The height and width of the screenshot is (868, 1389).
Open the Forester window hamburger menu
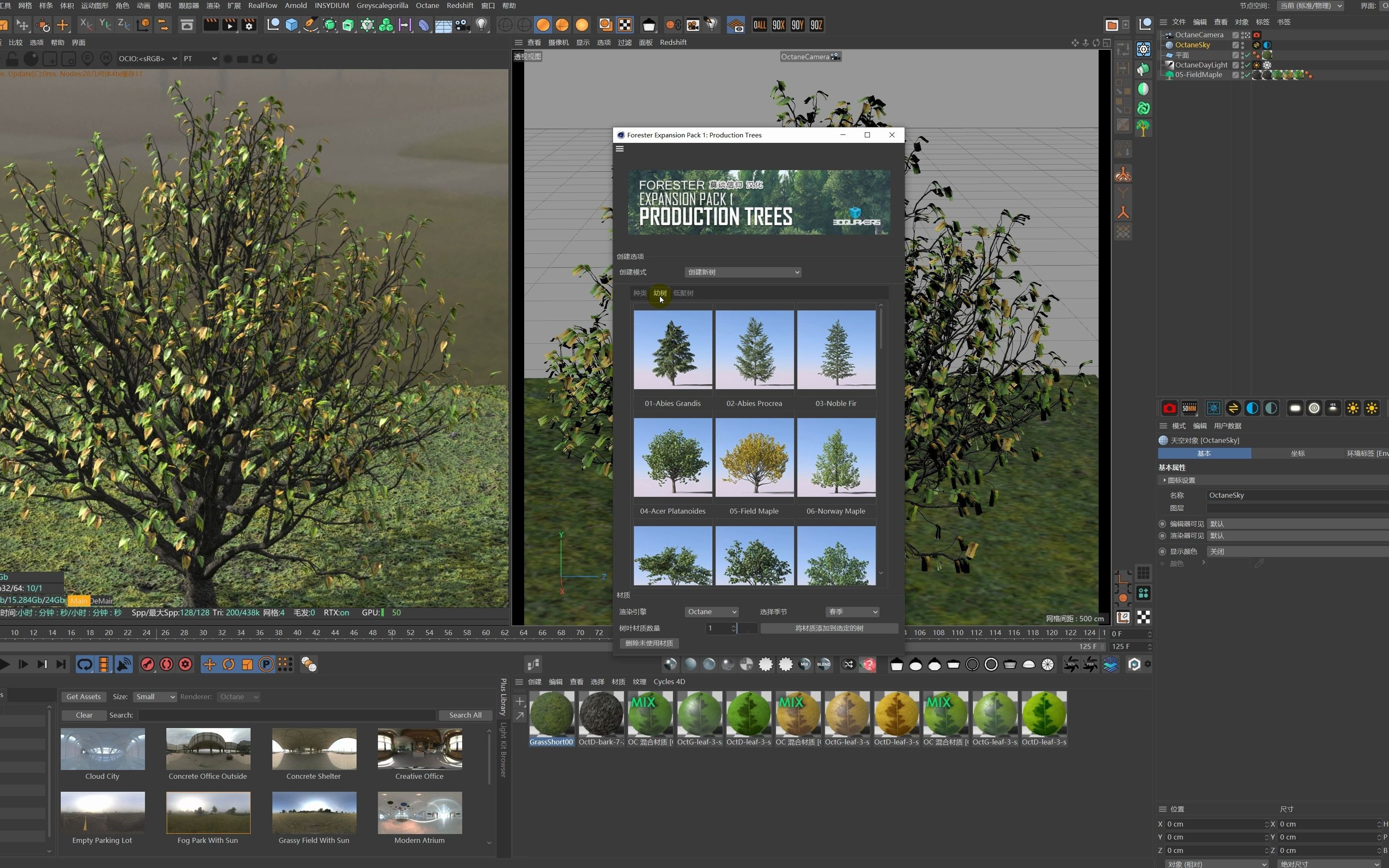click(x=620, y=149)
